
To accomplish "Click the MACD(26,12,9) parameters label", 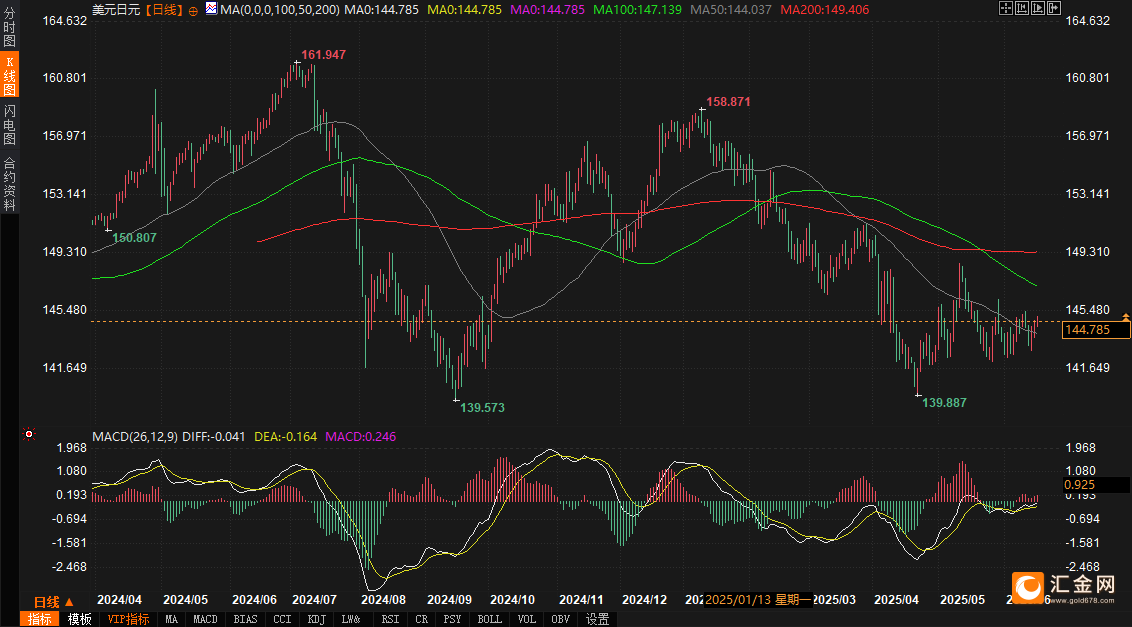I will (135, 436).
